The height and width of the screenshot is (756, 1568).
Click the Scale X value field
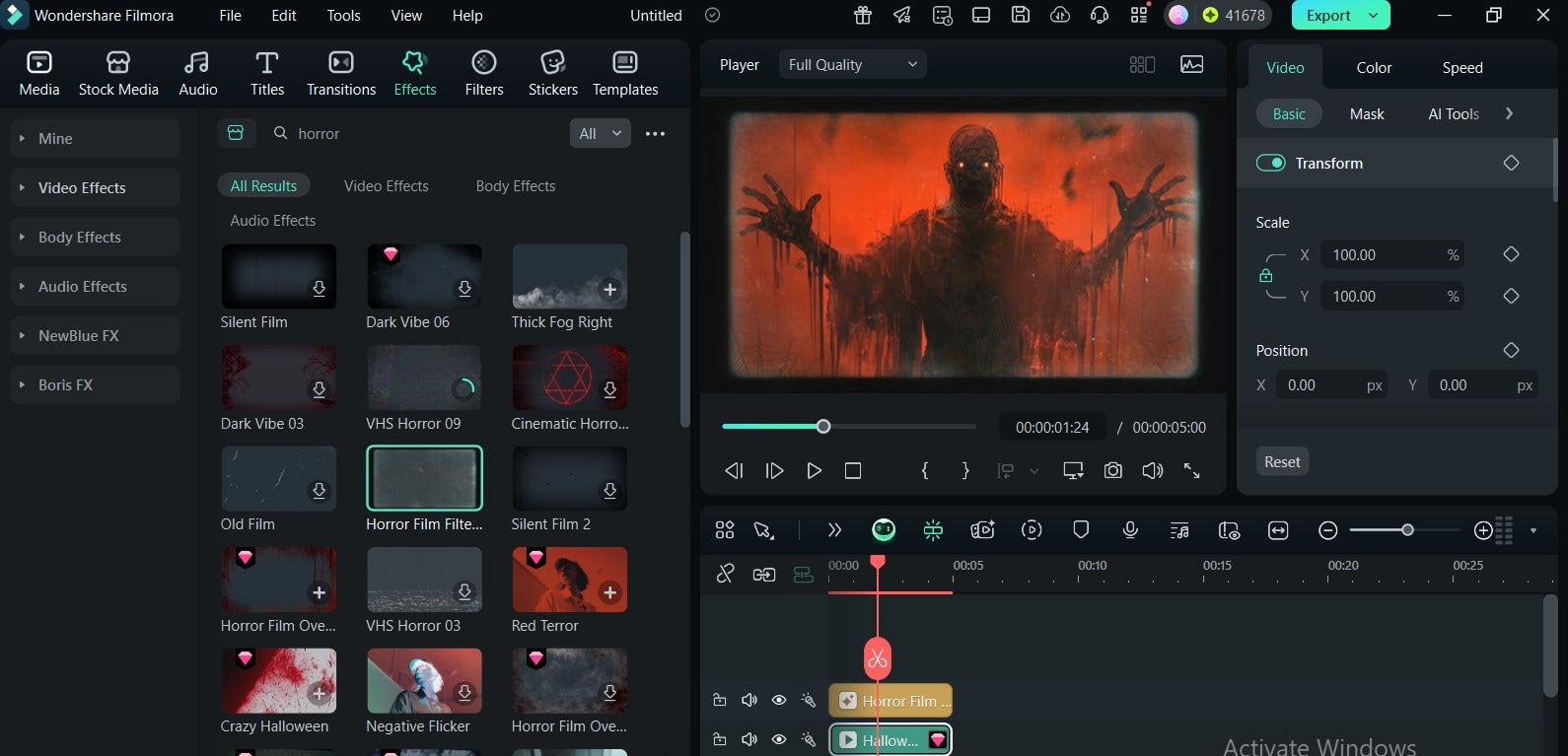[1390, 254]
